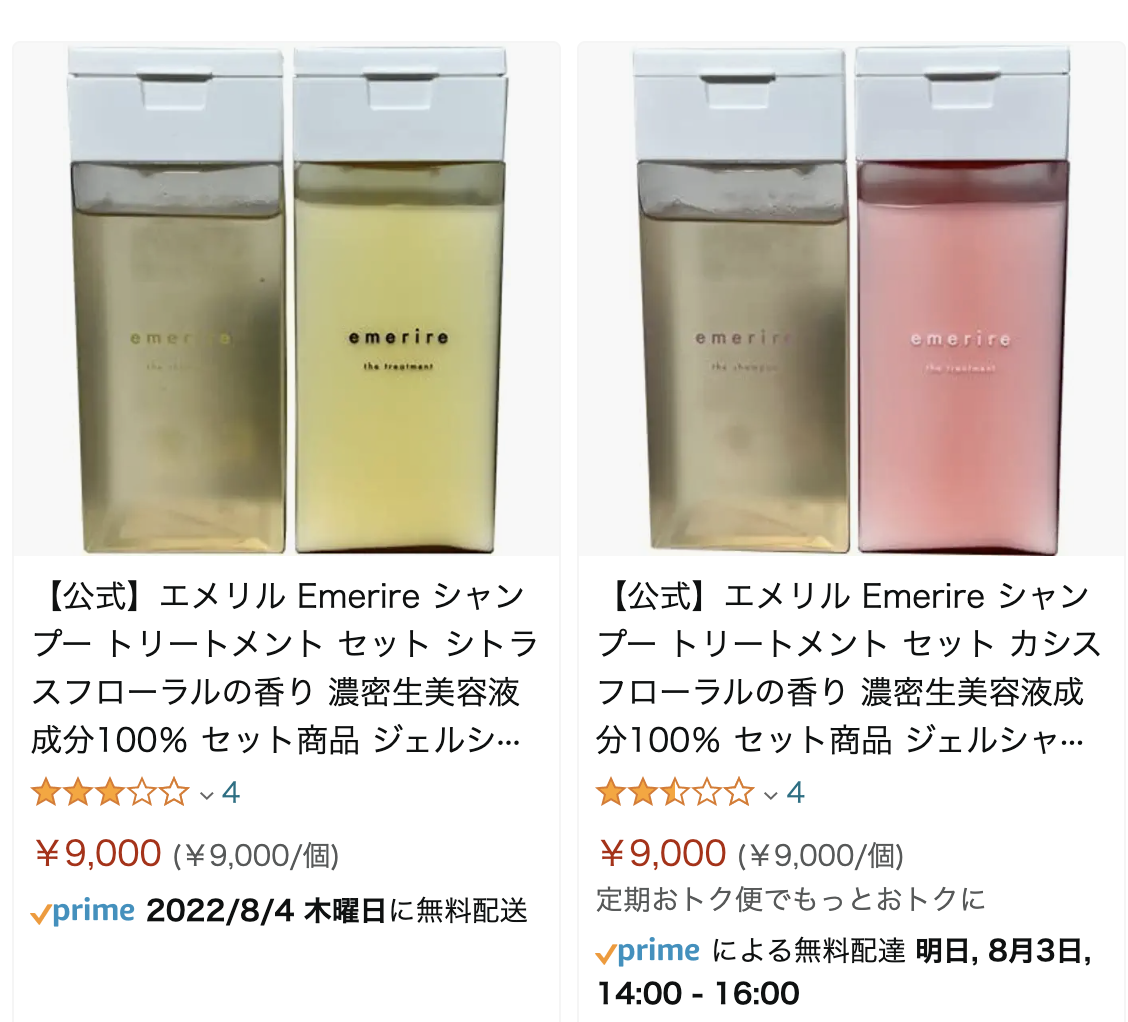Click the prime badge on right product
This screenshot has height=1022, width=1128.
click(647, 952)
